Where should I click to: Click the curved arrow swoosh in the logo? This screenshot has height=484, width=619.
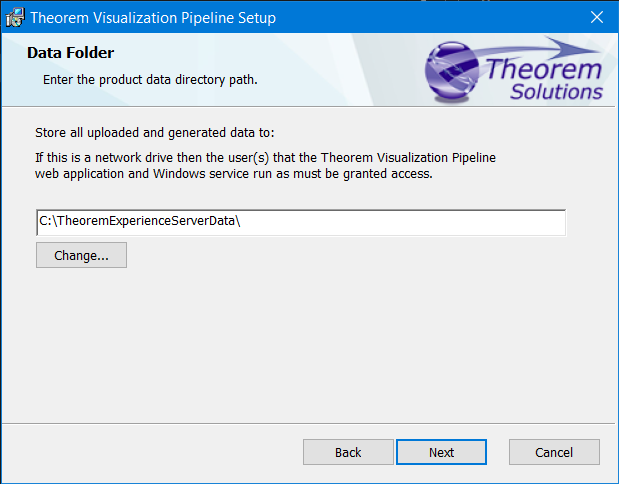(x=520, y=48)
